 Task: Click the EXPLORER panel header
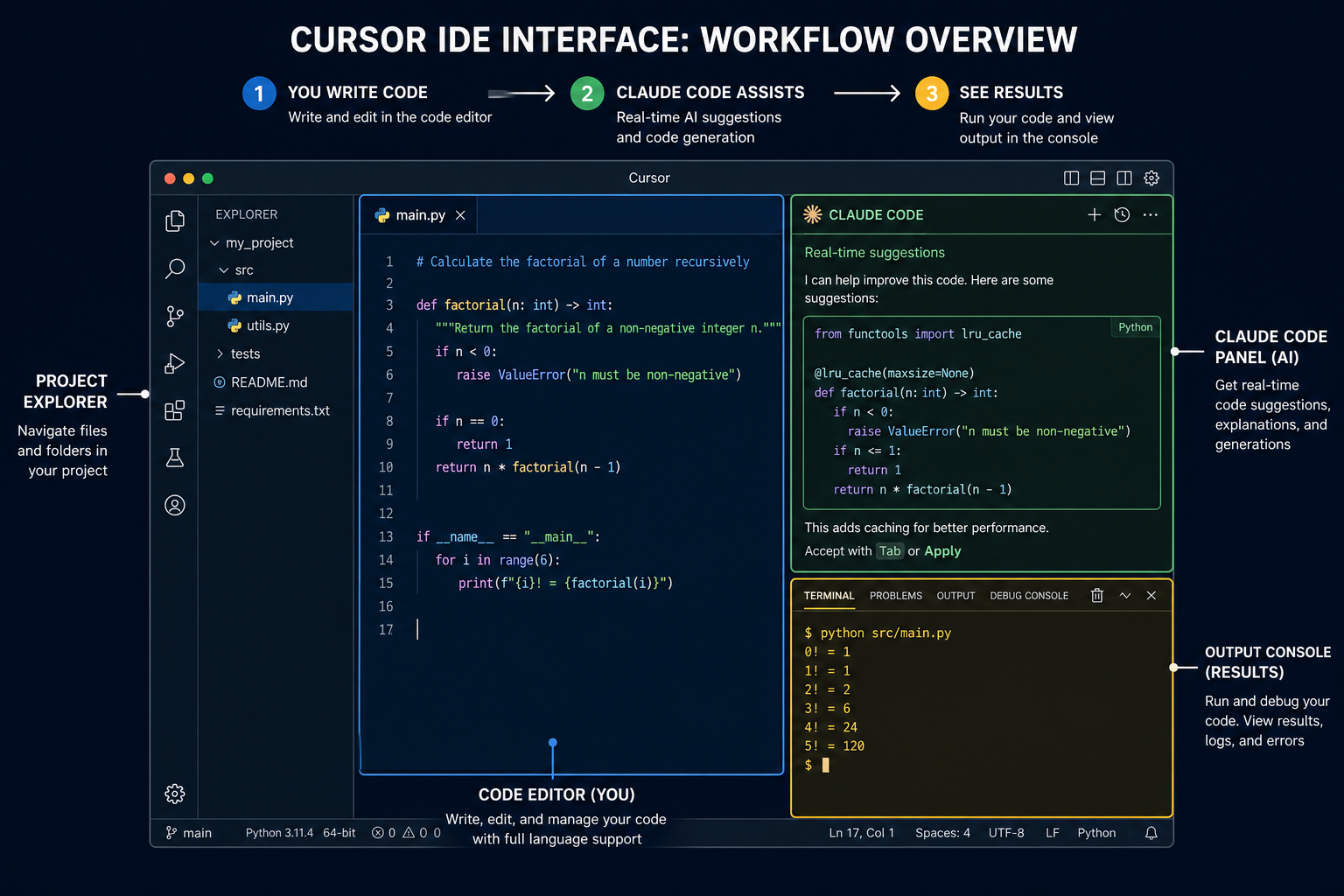247,214
